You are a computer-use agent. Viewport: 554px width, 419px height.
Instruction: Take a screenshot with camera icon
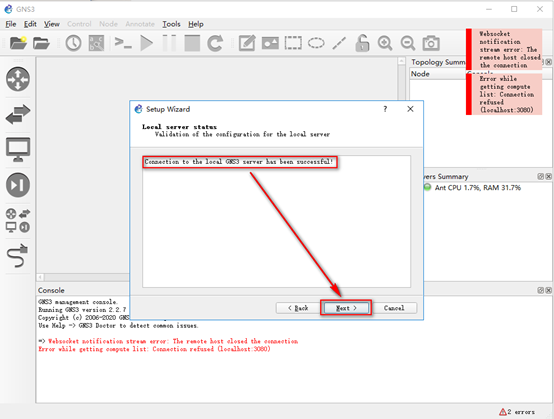[x=431, y=43]
